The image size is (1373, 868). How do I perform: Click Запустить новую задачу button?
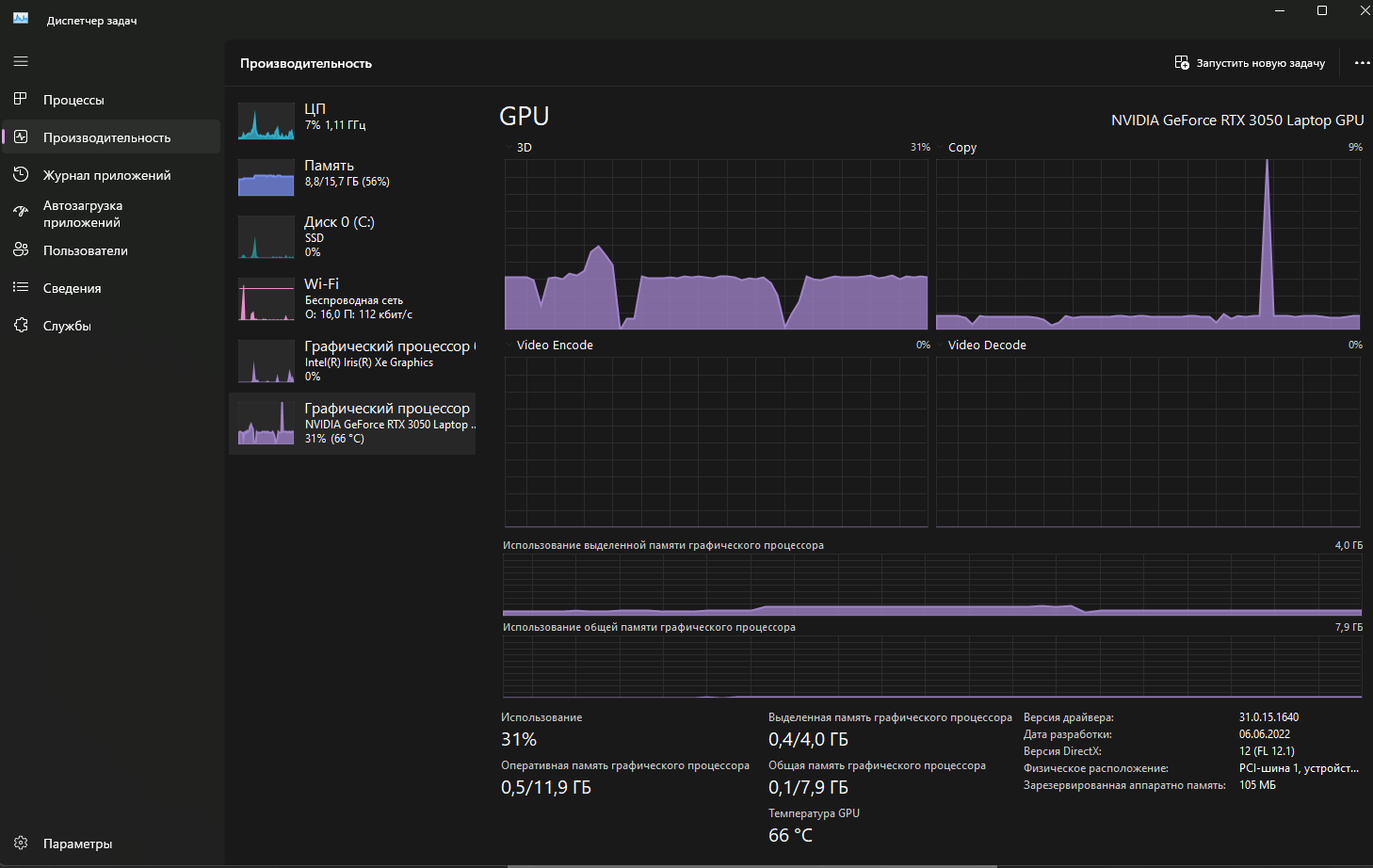(x=1250, y=63)
